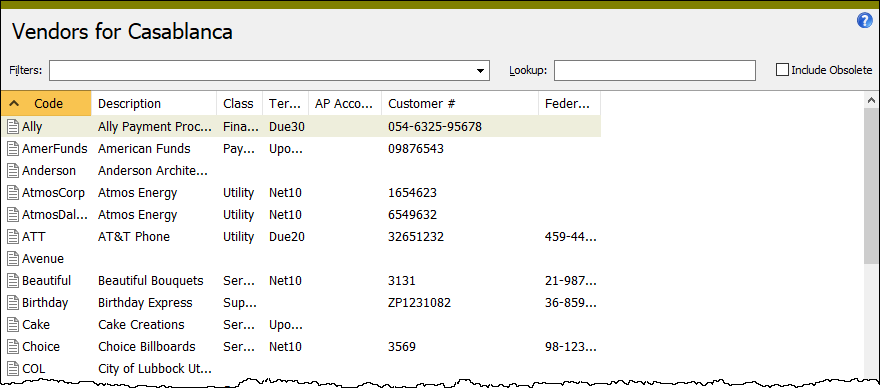Click the document icon beside Ally
Image resolution: width=880 pixels, height=388 pixels.
click(x=13, y=127)
